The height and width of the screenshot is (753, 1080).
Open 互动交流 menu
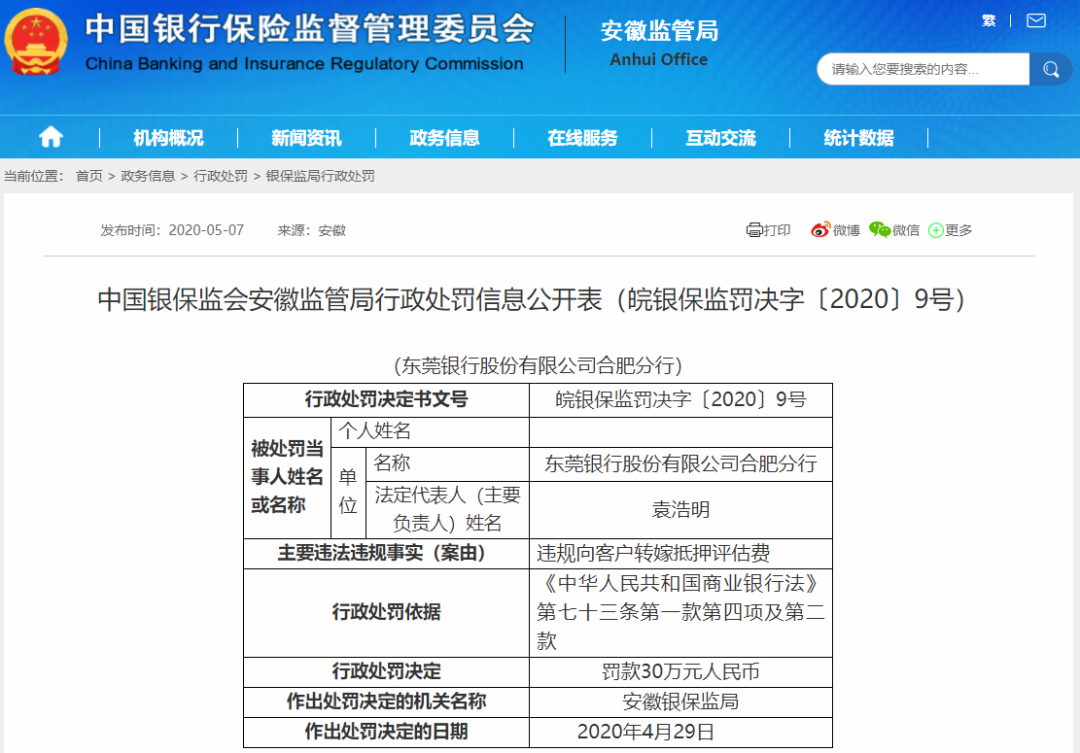click(720, 138)
